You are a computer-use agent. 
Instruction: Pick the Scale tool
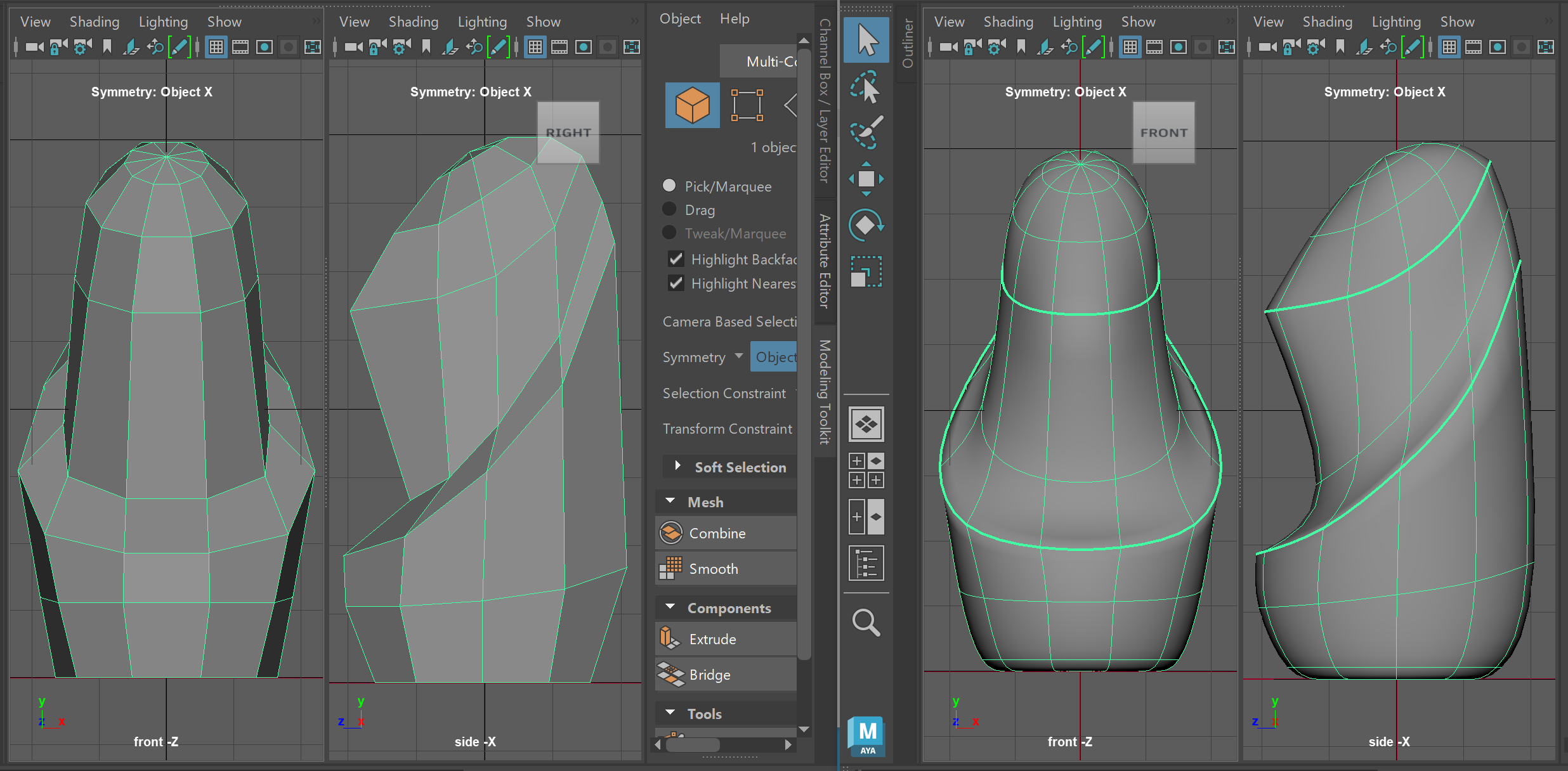[x=866, y=271]
